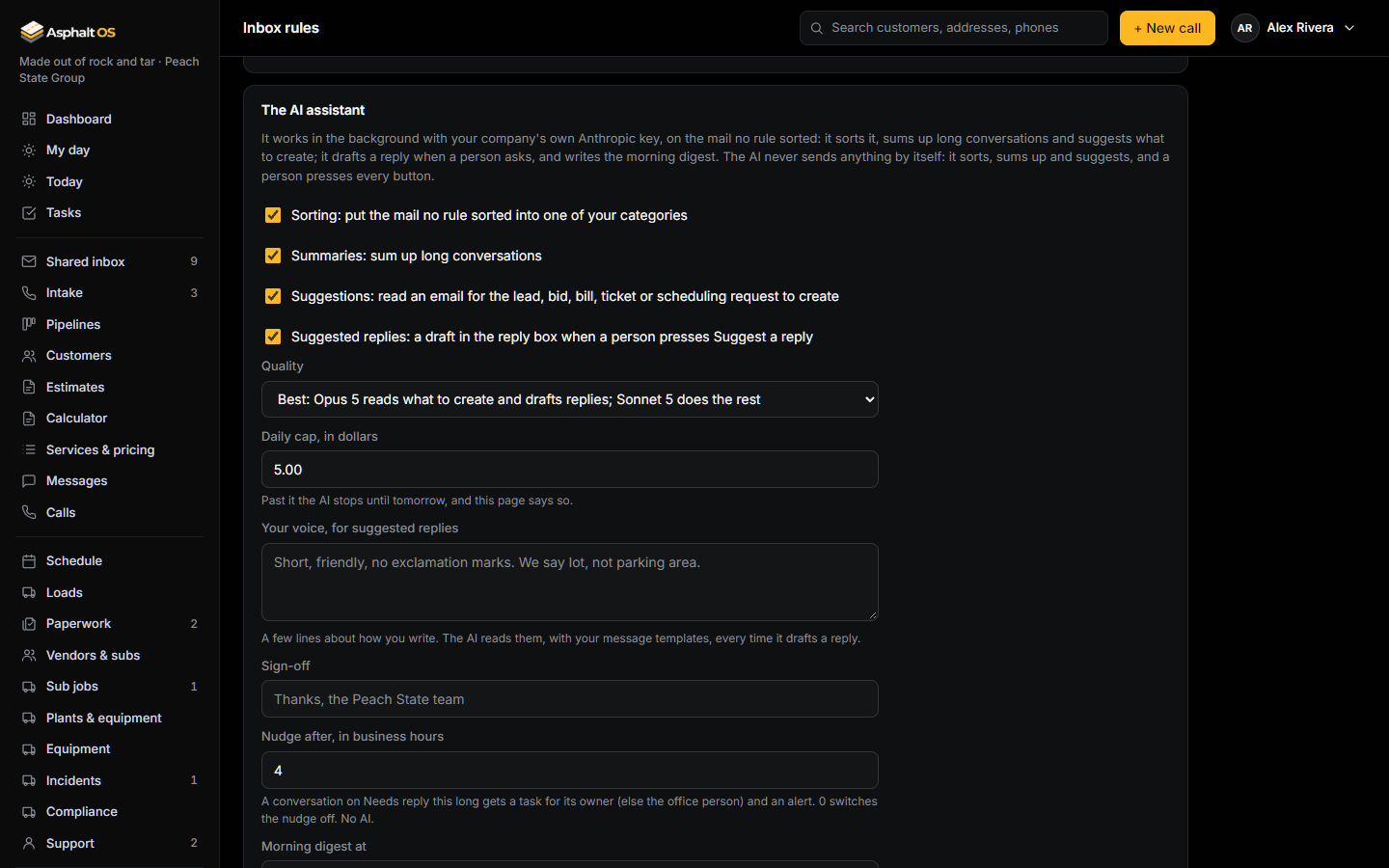This screenshot has height=868, width=1389.
Task: Open Sub jobs in sidebar
Action: pyautogui.click(x=110, y=687)
